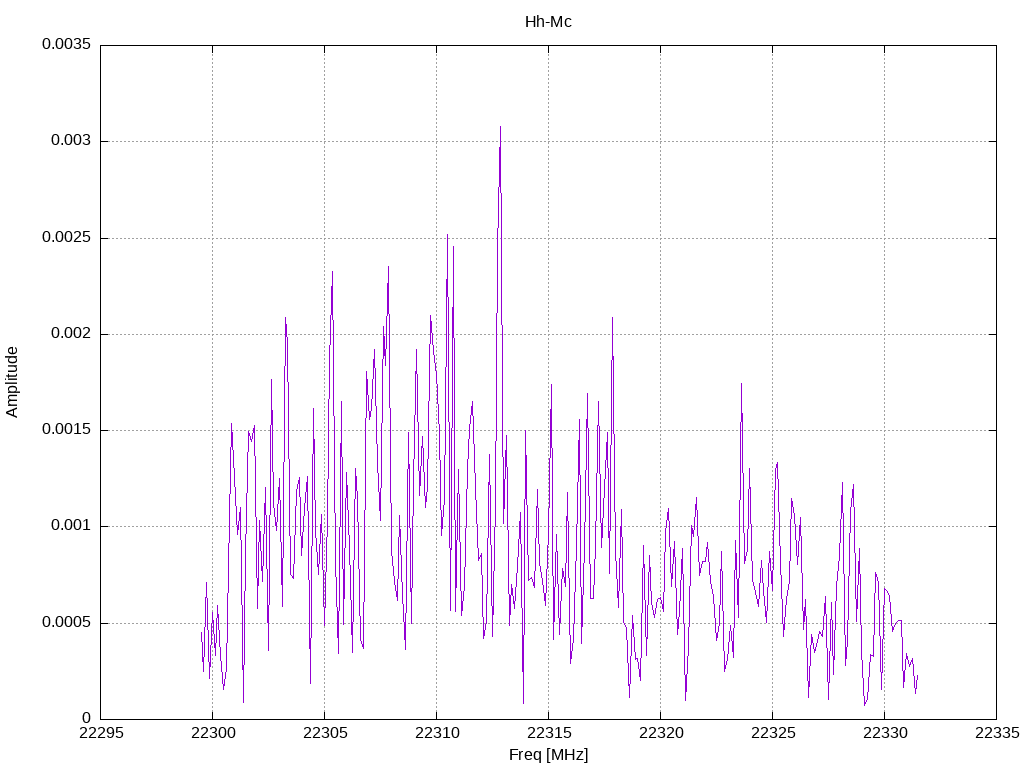1024x768 pixels.
Task: Click y-axis tick label 0.001
Action: [71, 526]
